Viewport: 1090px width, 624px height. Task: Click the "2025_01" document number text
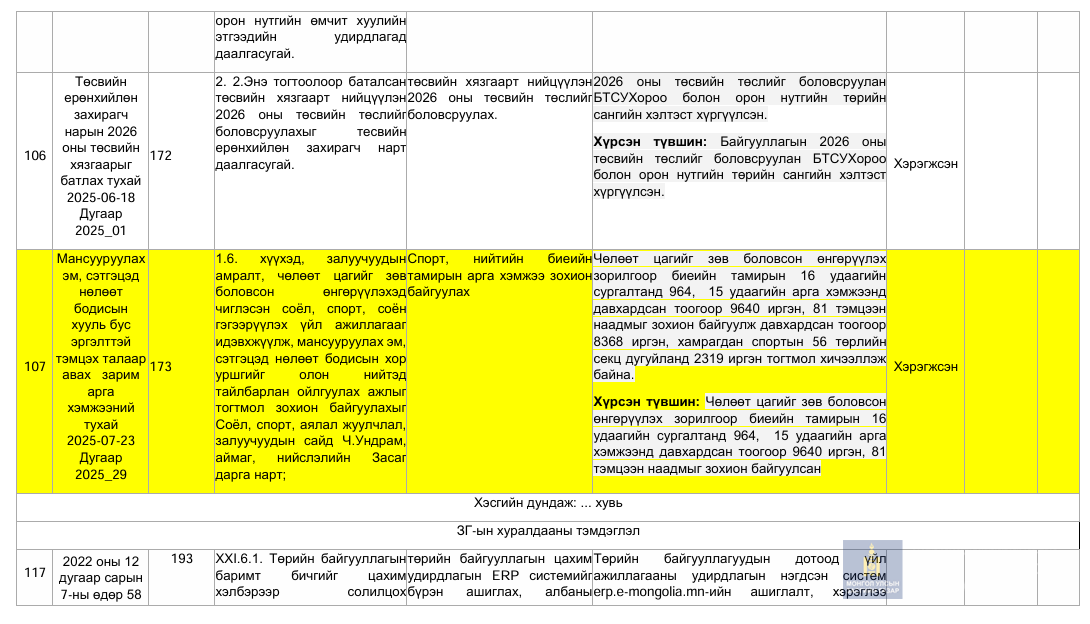[x=101, y=231]
